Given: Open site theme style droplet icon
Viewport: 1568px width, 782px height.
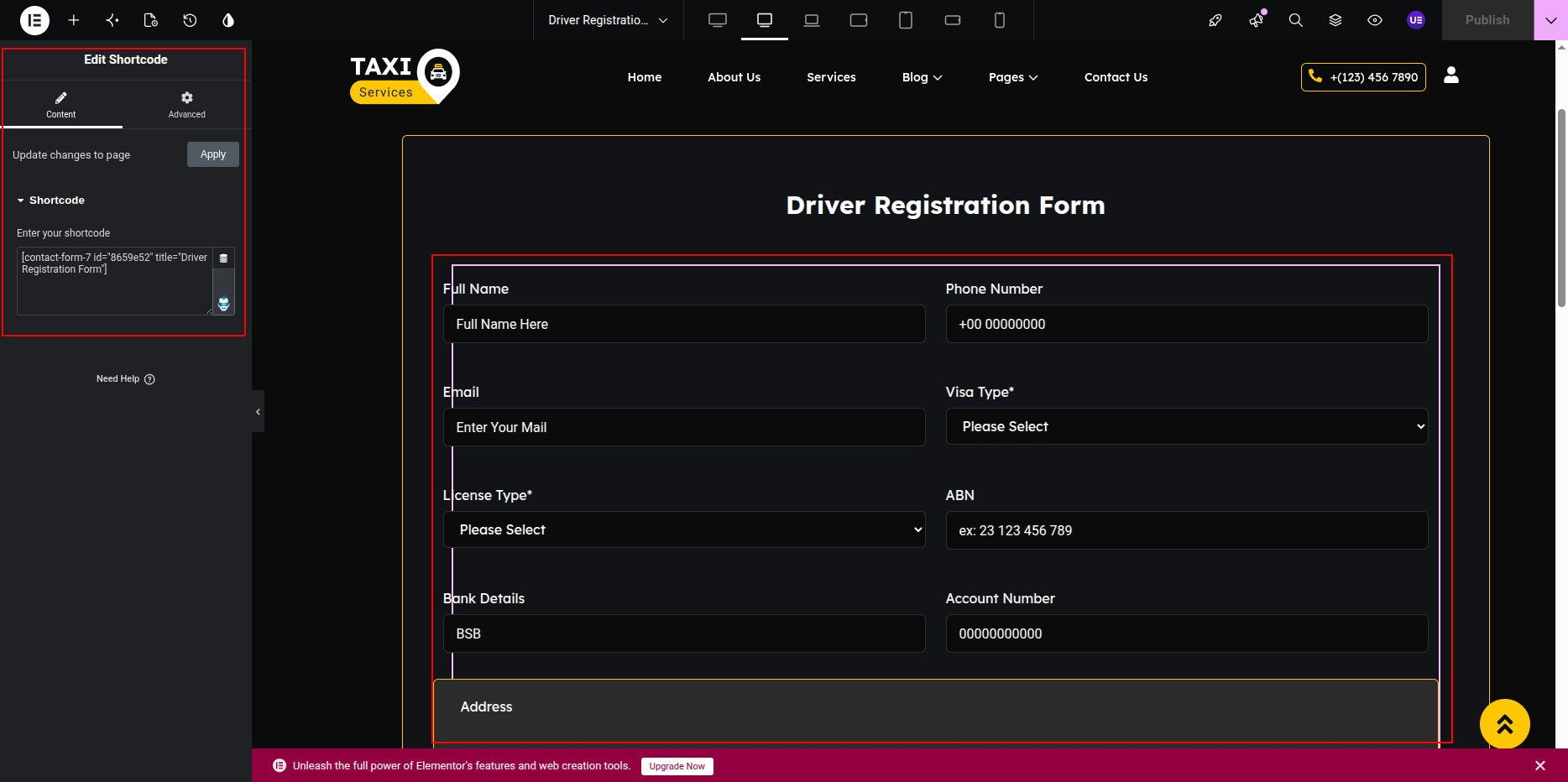Looking at the screenshot, I should [x=228, y=20].
